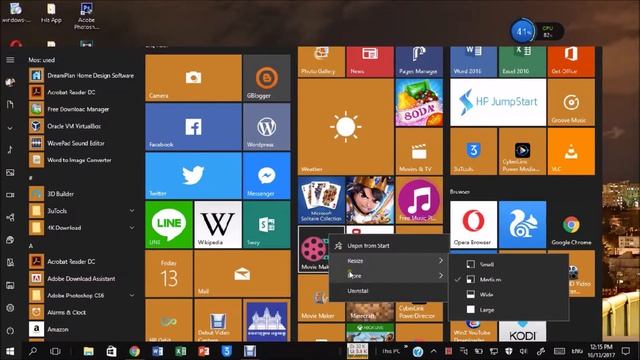Launch the VLC tile
The height and width of the screenshot is (360, 640).
click(571, 151)
